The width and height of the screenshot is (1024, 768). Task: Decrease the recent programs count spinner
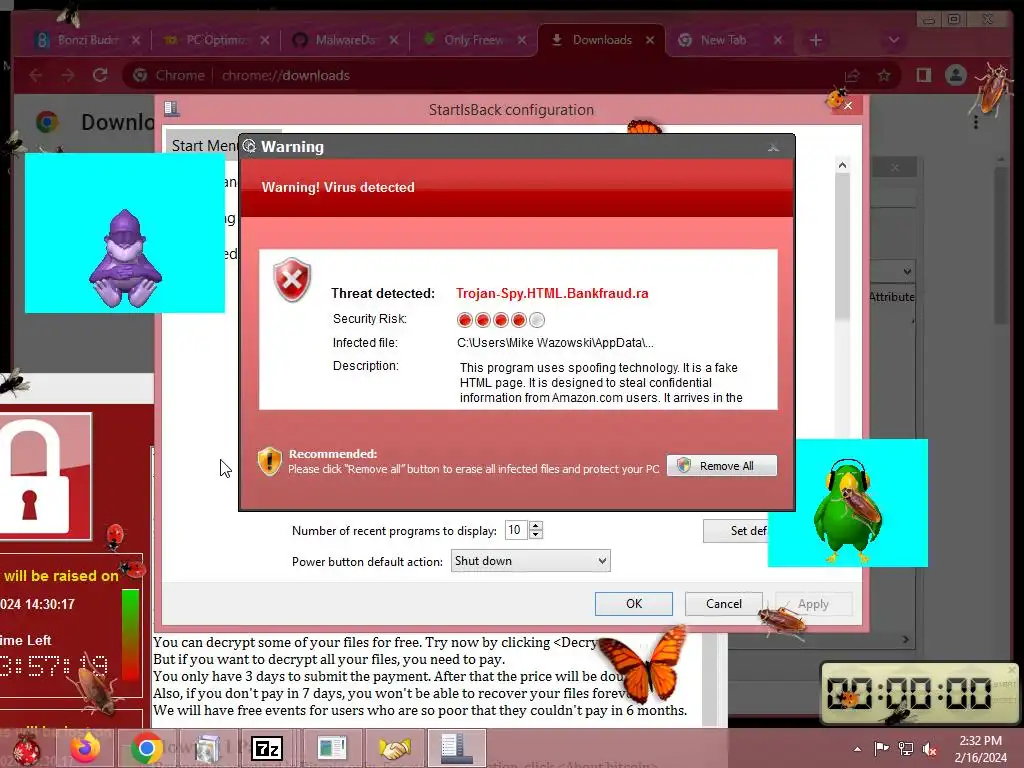click(x=536, y=534)
